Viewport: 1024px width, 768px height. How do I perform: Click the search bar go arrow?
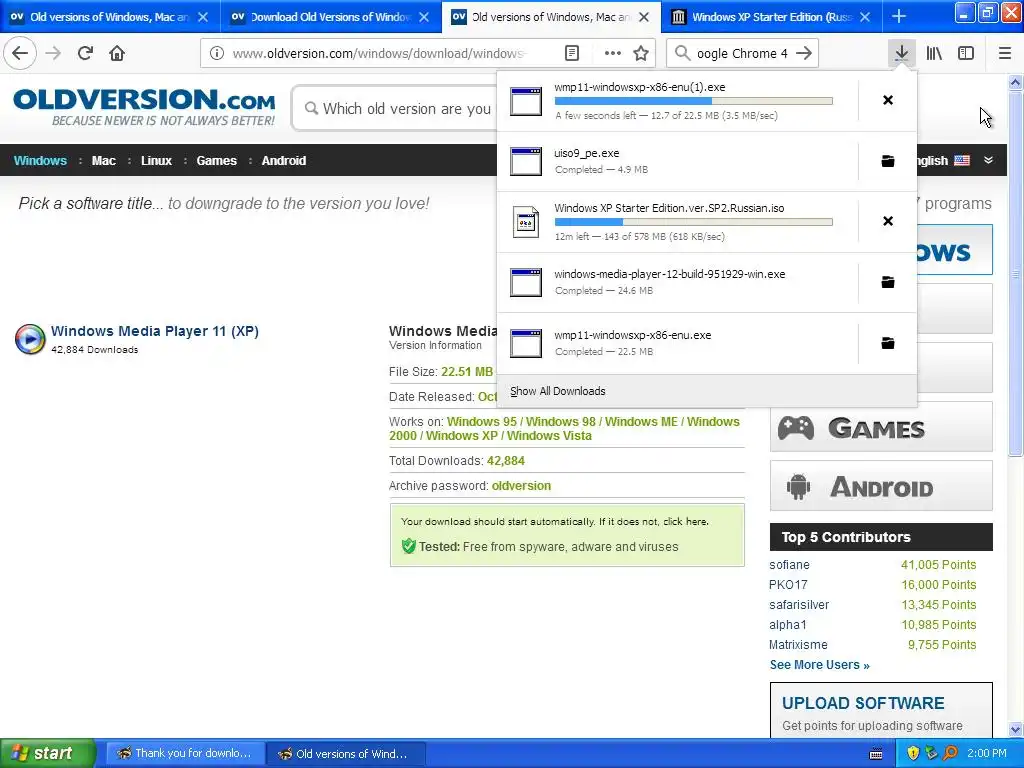804,53
